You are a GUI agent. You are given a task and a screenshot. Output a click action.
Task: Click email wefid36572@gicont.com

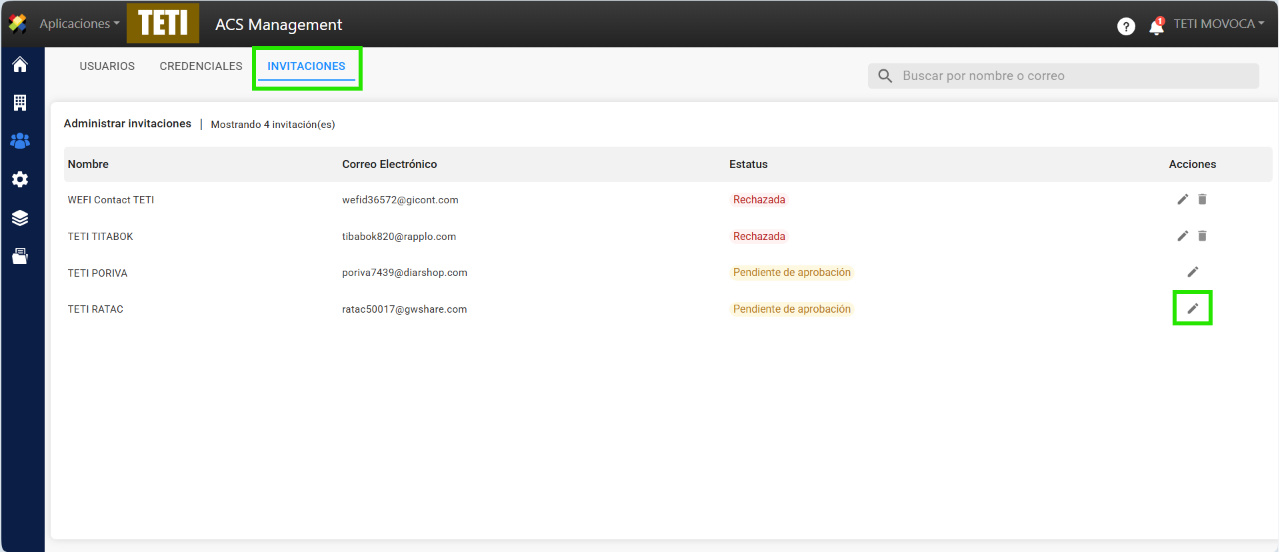point(400,200)
